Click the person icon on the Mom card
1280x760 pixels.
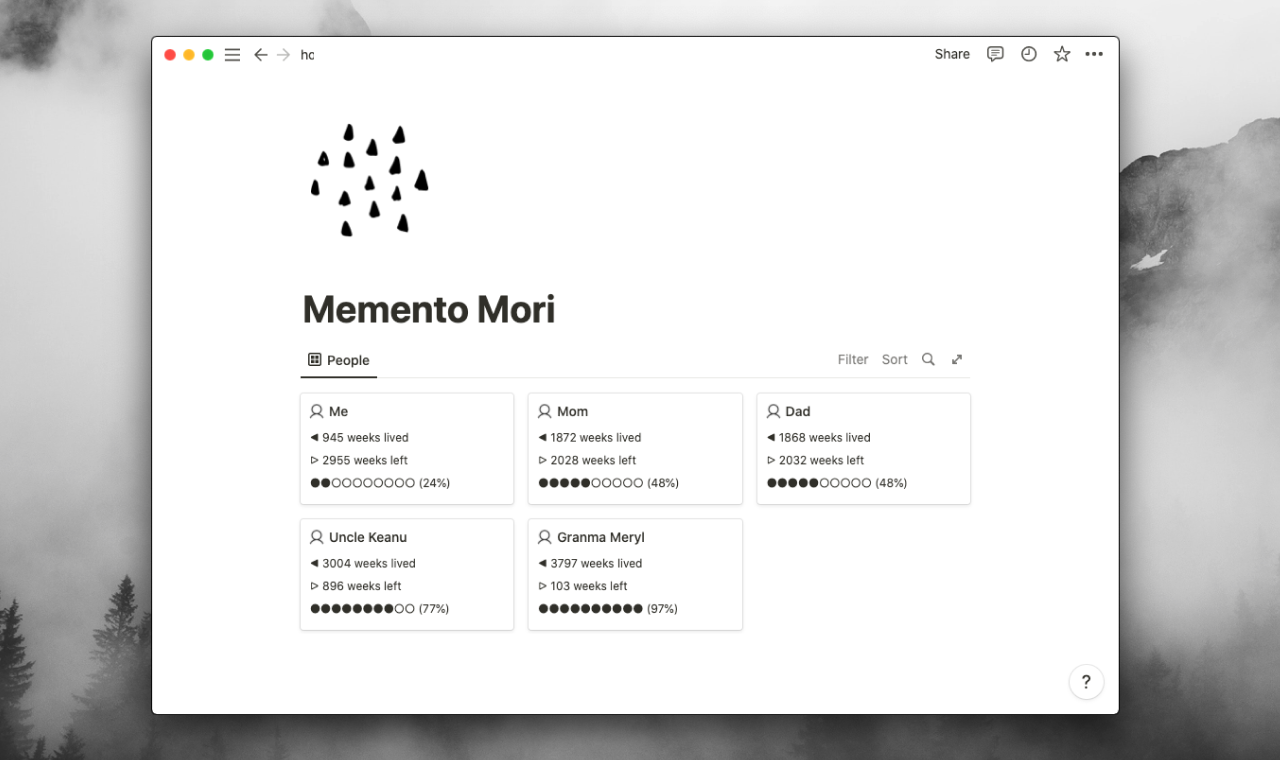pos(545,411)
